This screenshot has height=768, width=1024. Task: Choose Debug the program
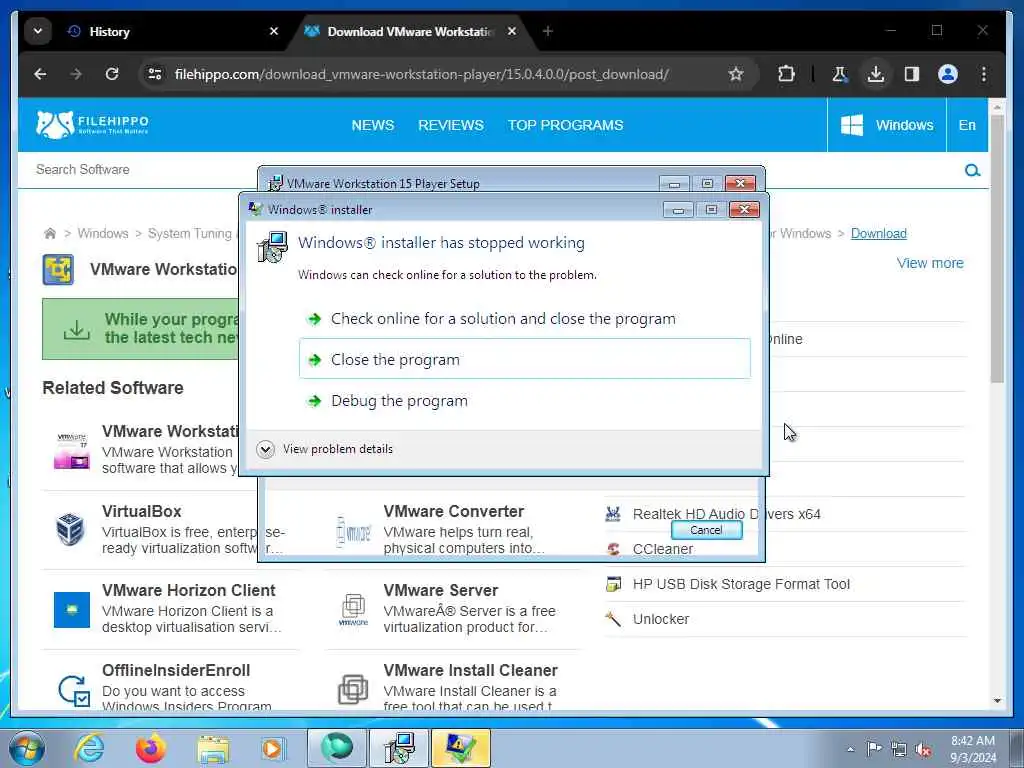[524, 400]
